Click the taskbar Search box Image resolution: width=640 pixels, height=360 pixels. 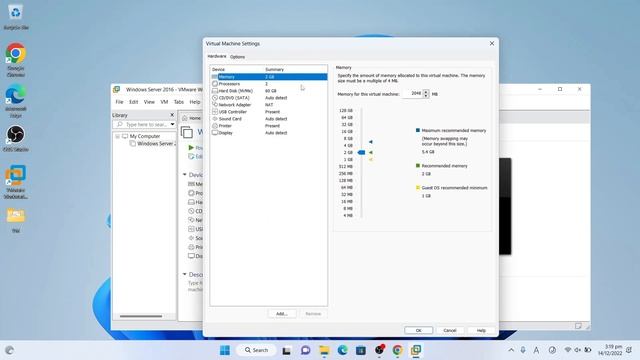[x=256, y=350]
